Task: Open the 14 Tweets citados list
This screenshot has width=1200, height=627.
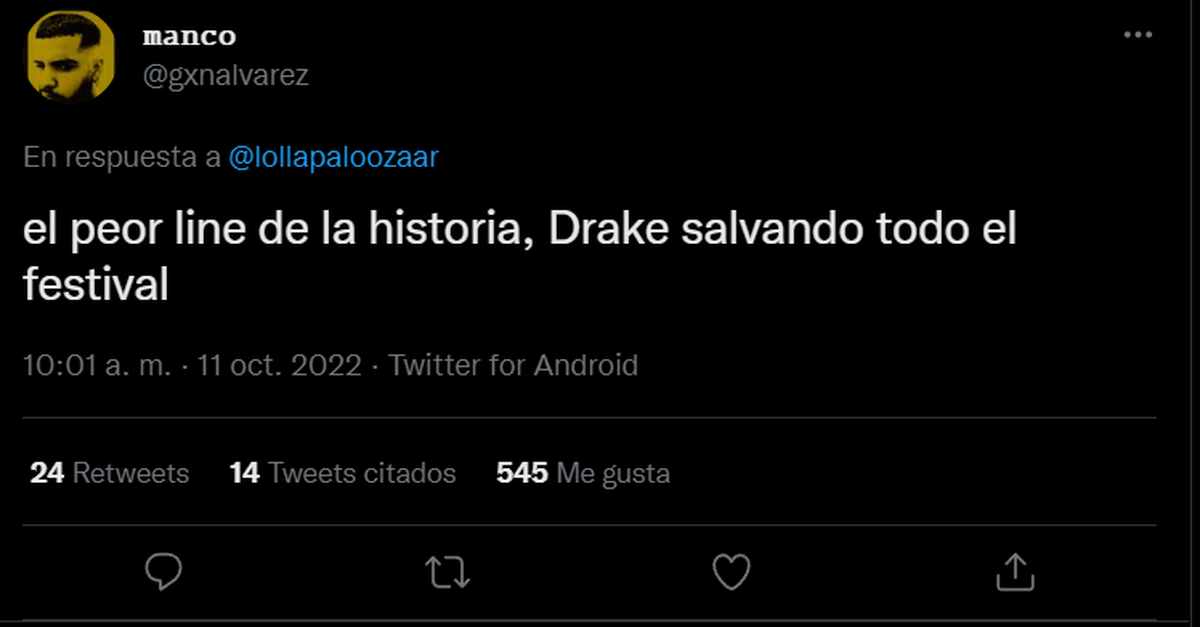Action: tap(342, 473)
